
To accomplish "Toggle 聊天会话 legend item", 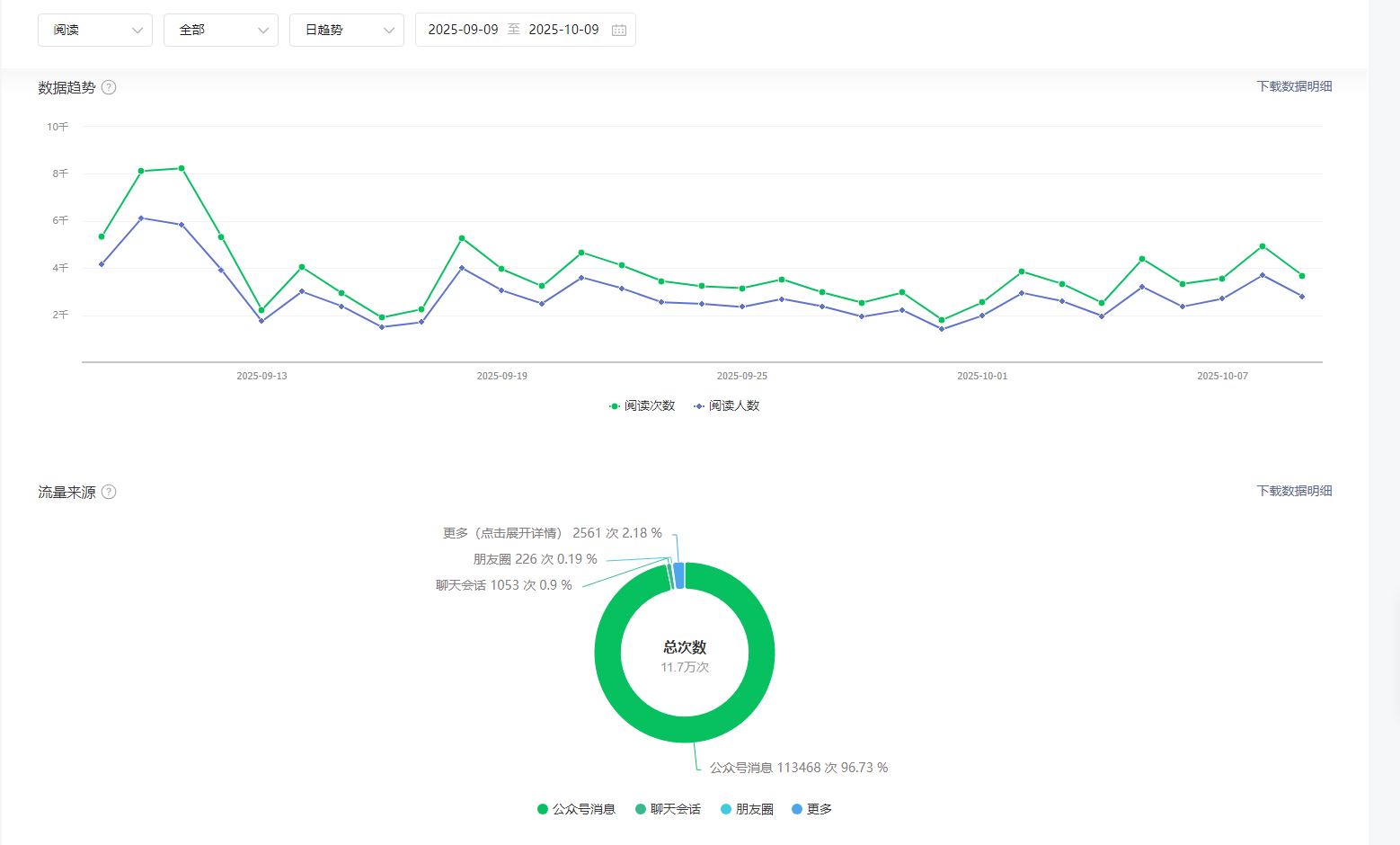I will tap(668, 809).
